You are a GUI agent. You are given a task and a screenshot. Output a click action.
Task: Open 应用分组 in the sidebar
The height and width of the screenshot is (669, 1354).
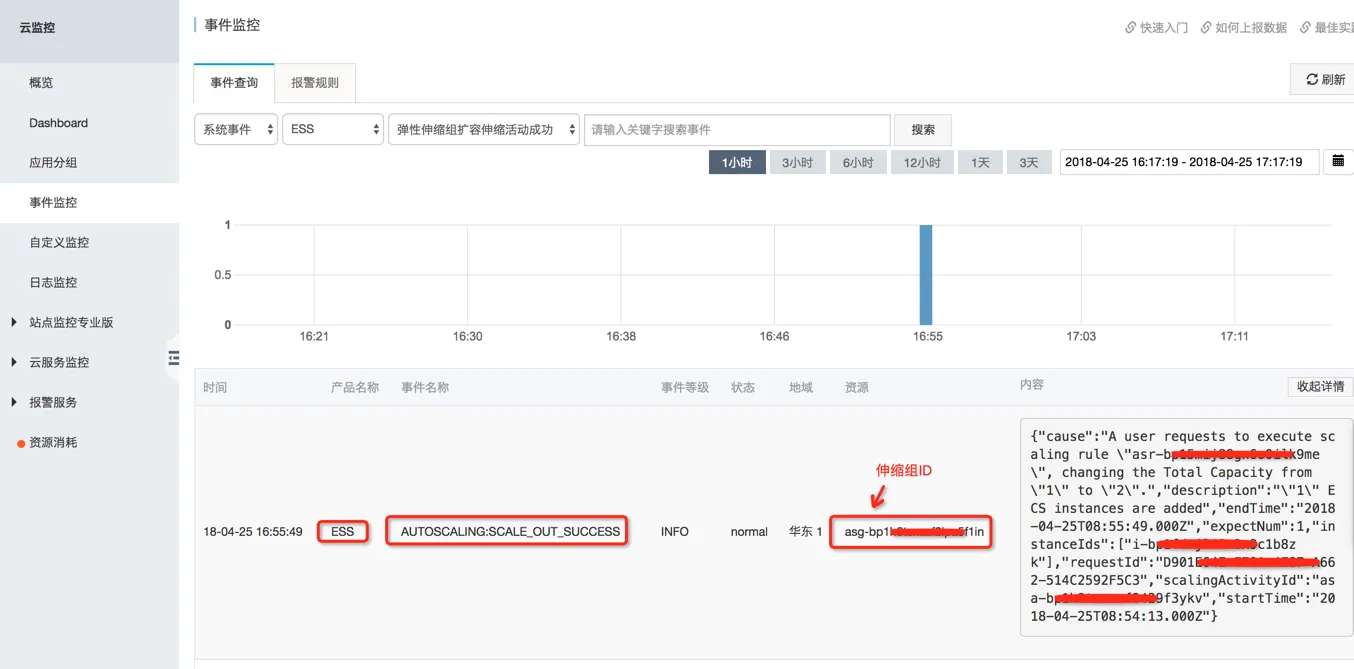point(53,163)
